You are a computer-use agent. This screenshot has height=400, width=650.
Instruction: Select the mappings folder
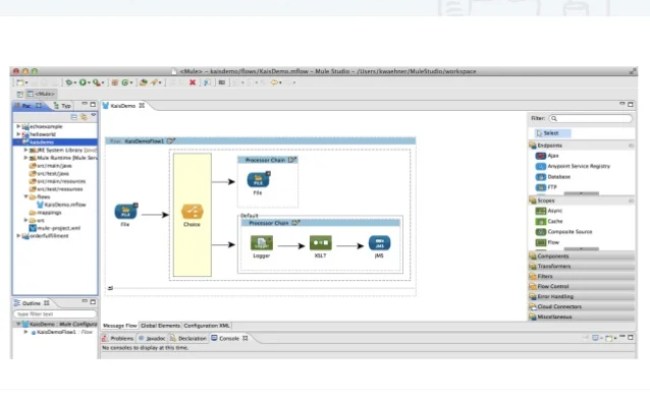pyautogui.click(x=45, y=212)
